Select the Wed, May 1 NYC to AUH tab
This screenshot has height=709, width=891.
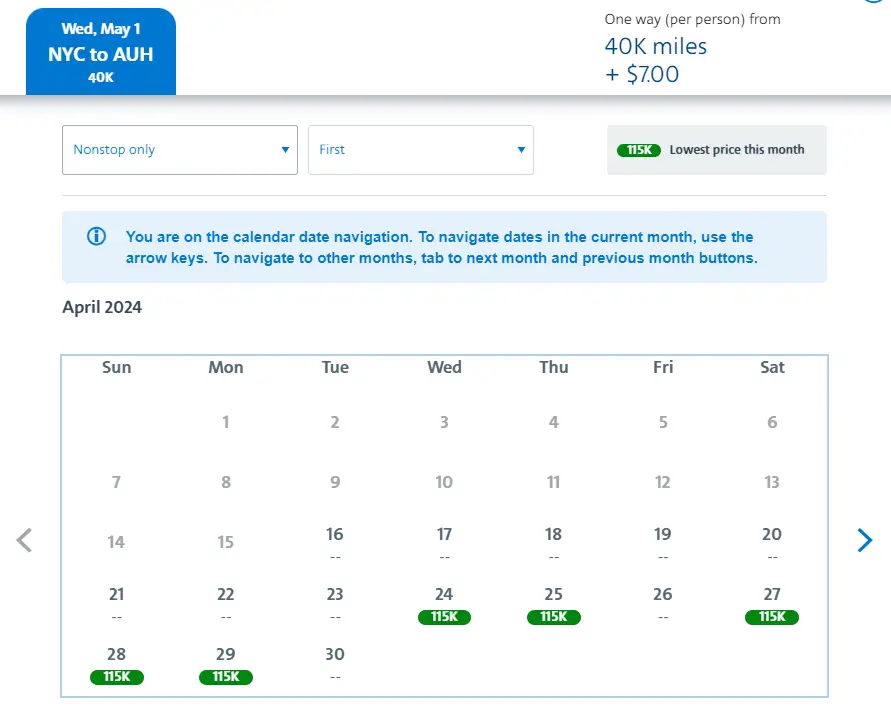click(101, 52)
